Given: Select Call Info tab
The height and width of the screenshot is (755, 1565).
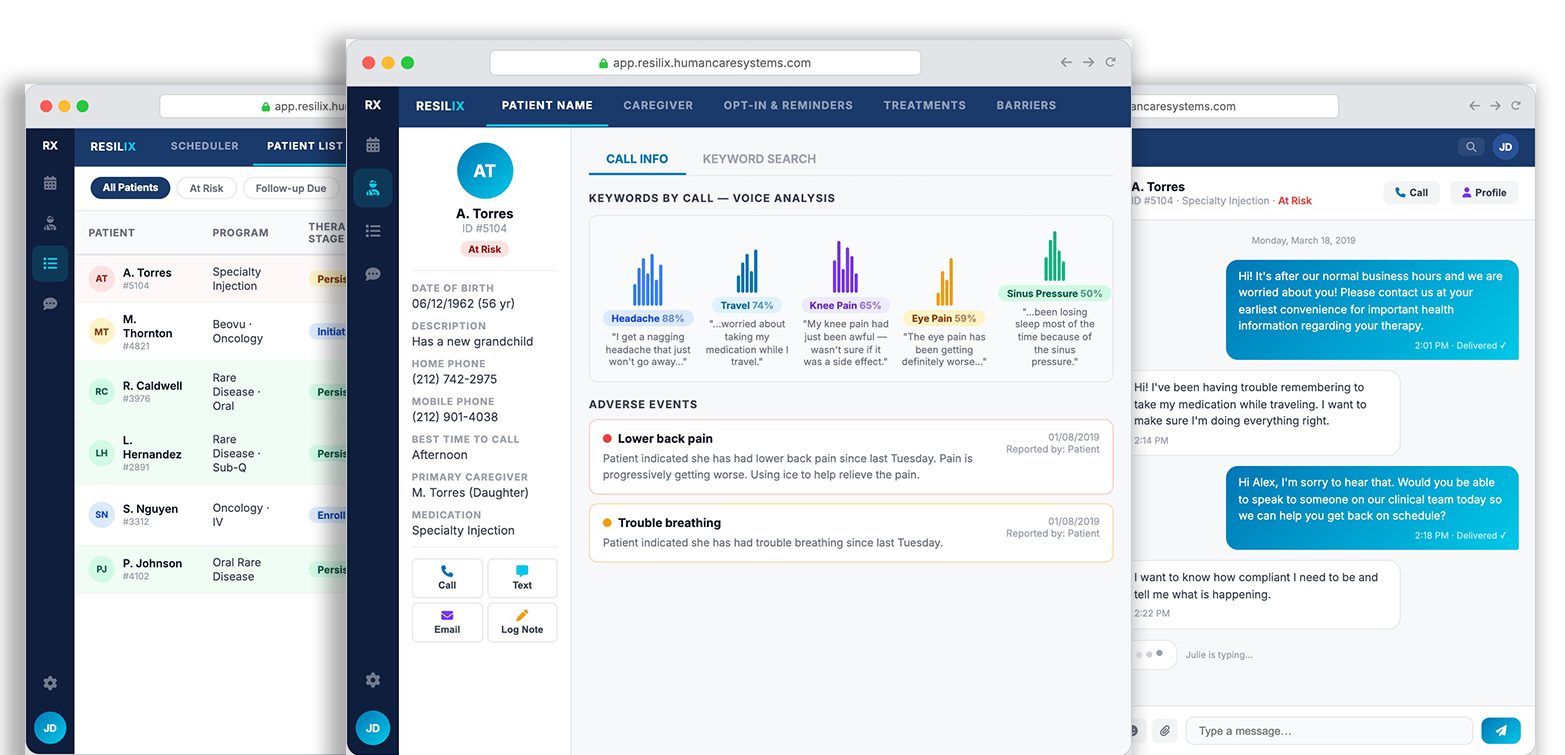Looking at the screenshot, I should pyautogui.click(x=637, y=159).
